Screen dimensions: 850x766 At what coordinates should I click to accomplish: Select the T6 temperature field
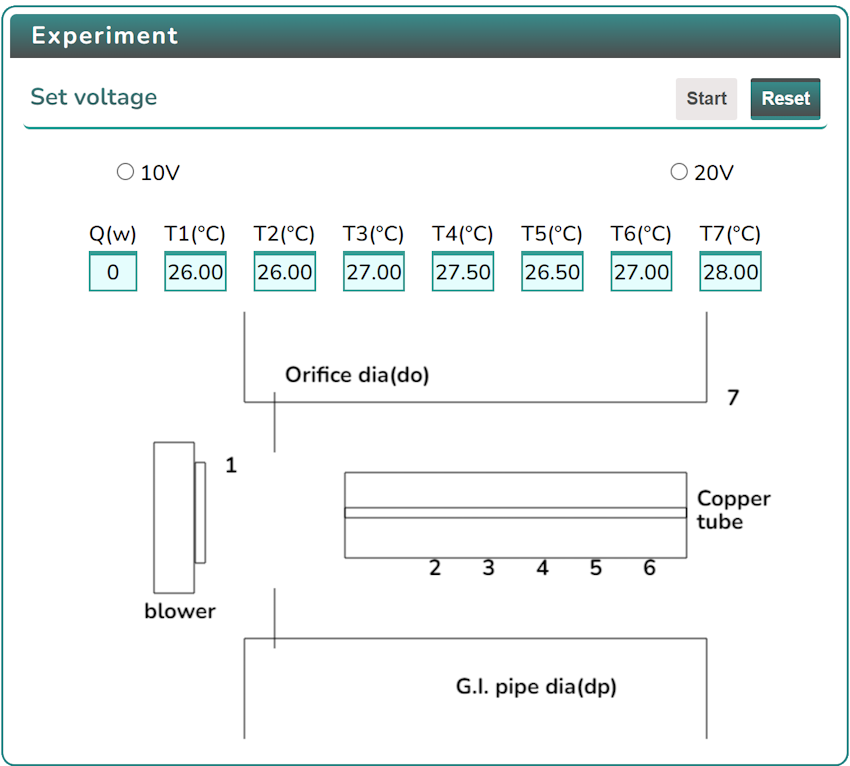(x=641, y=272)
